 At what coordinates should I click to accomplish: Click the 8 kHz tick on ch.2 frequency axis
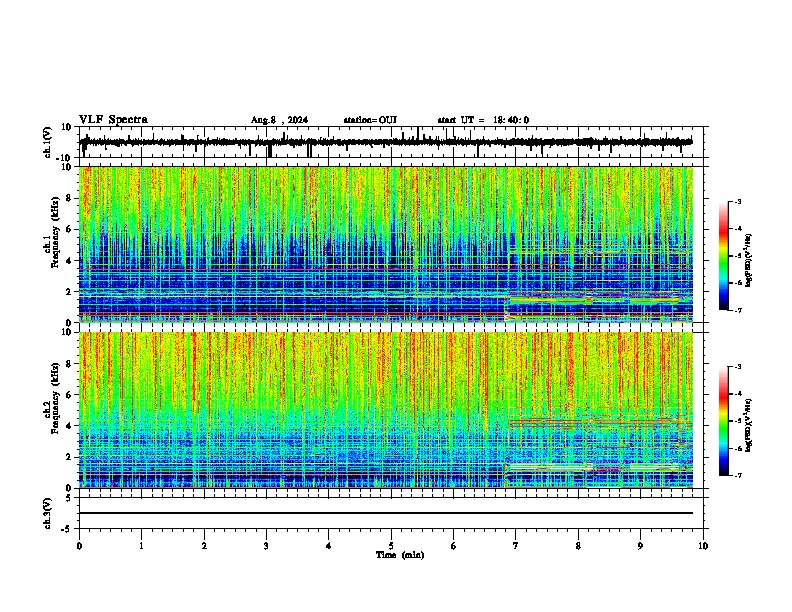coord(69,364)
